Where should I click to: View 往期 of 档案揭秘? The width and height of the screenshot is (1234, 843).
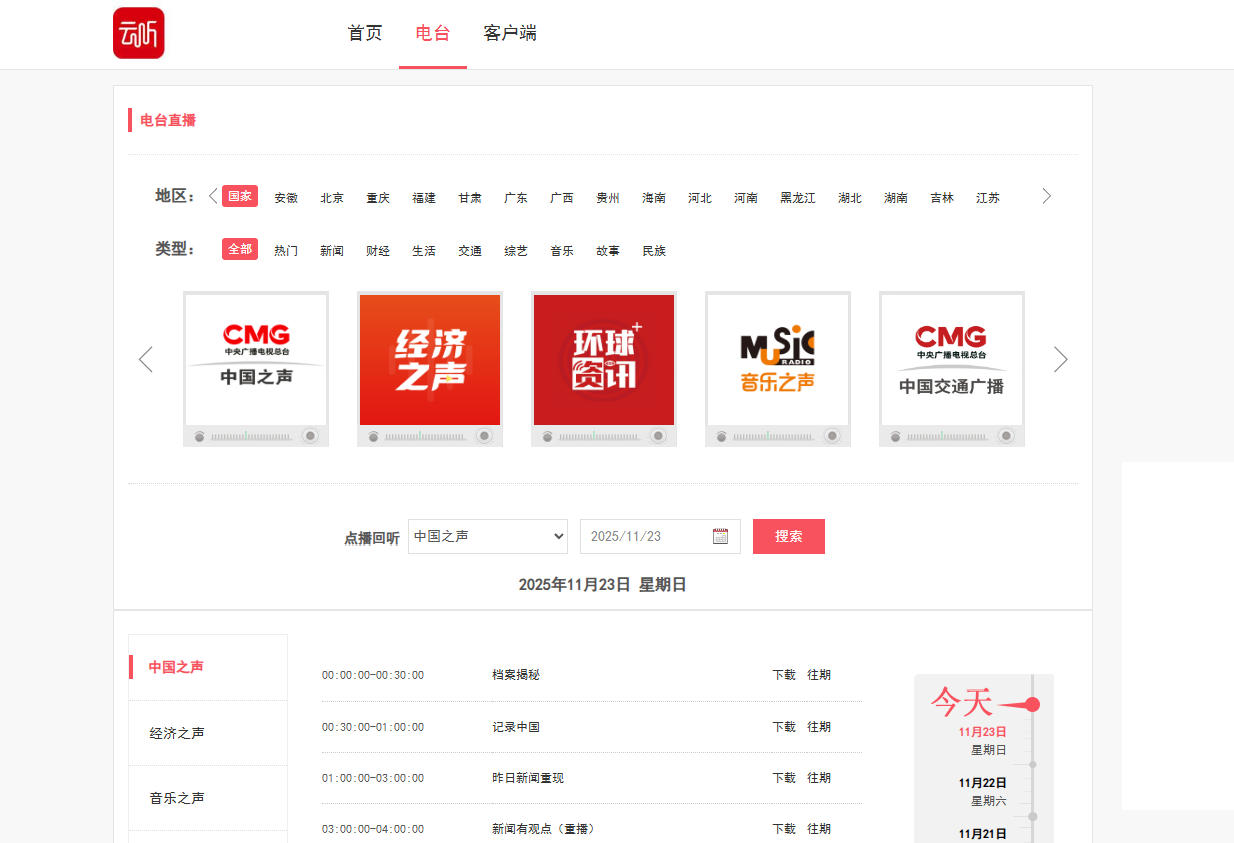coord(819,675)
